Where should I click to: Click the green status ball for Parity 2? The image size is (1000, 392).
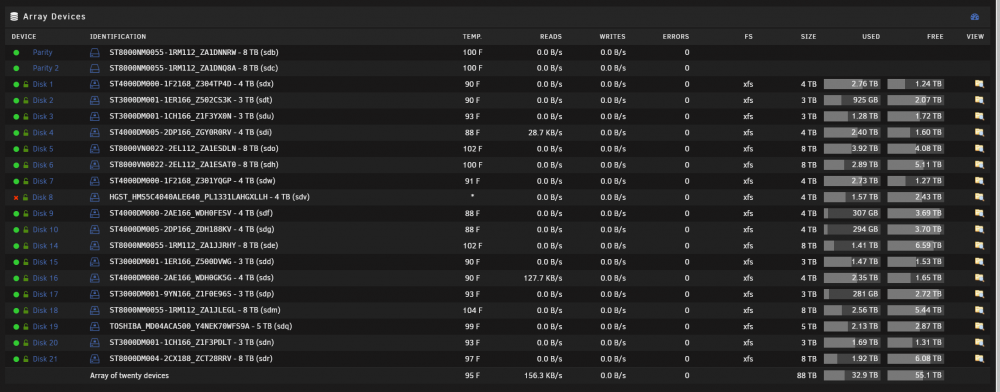tap(16, 68)
